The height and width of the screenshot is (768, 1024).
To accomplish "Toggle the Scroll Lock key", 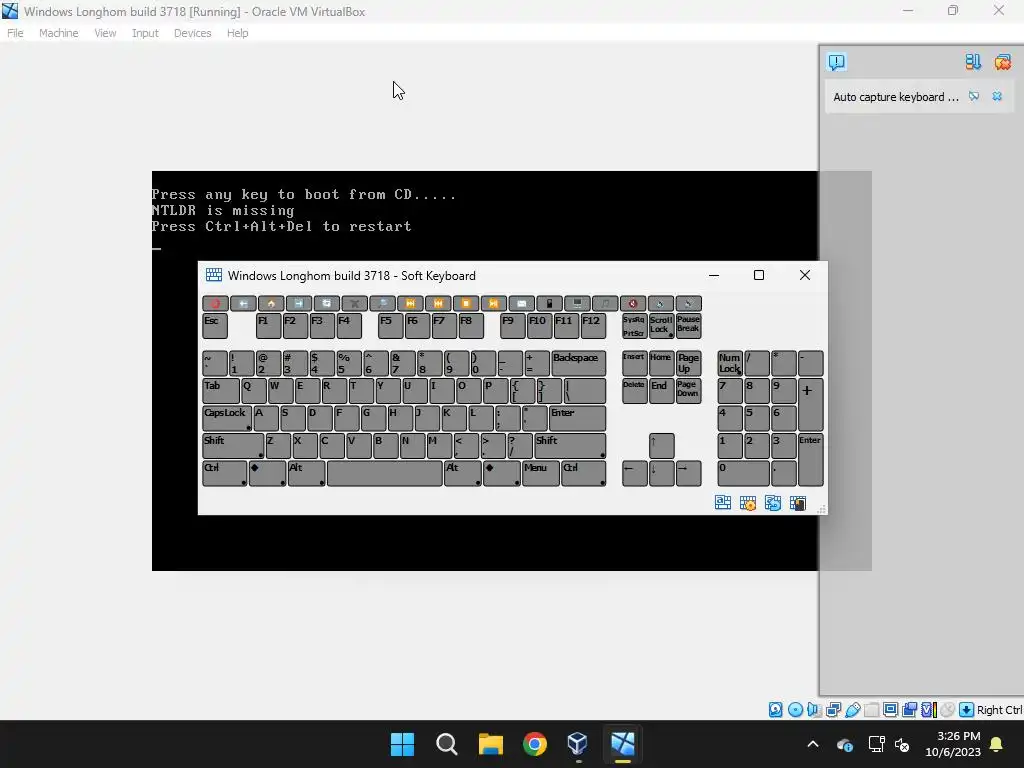I will (661, 326).
